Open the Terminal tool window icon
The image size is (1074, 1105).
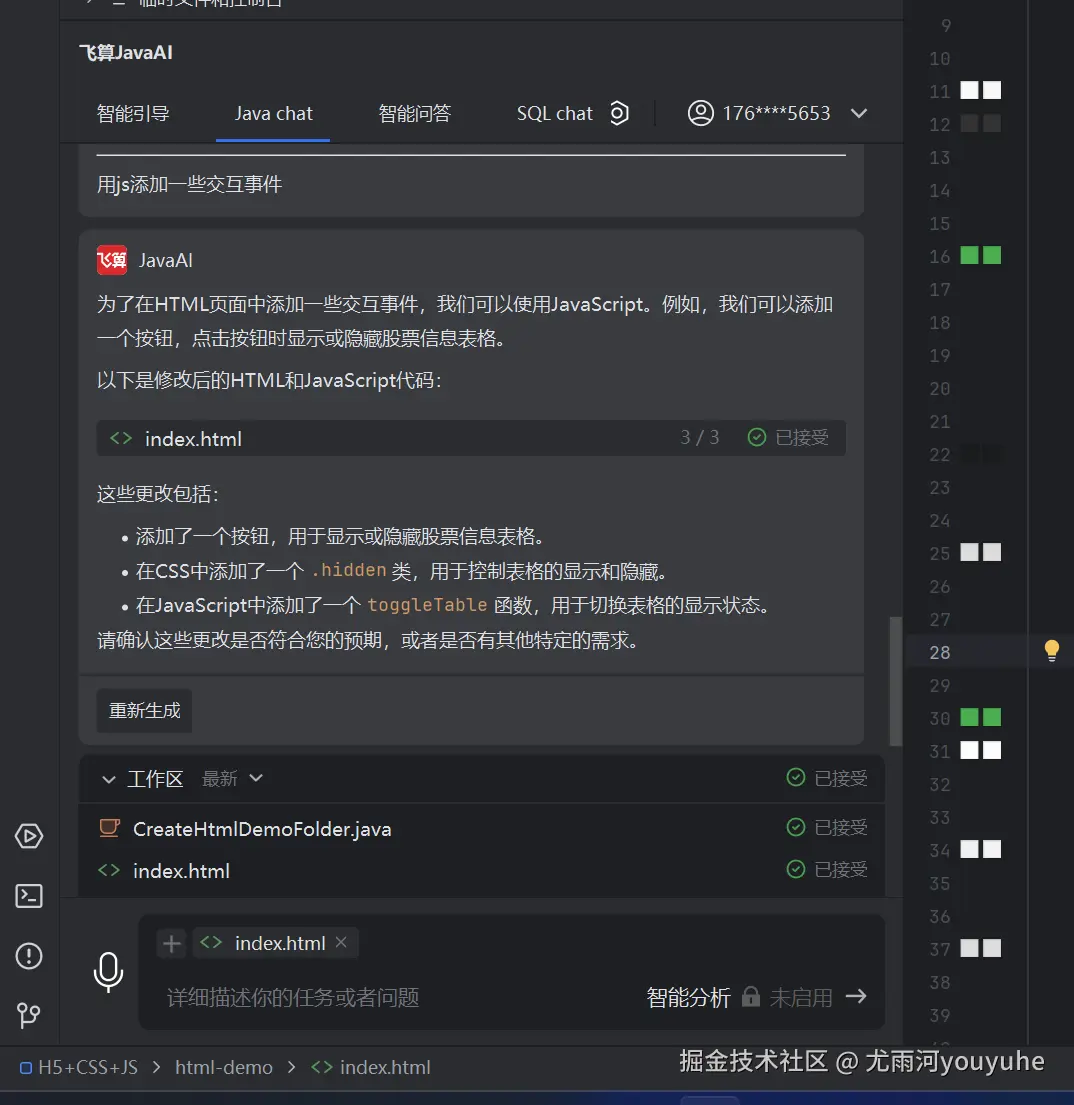point(28,897)
